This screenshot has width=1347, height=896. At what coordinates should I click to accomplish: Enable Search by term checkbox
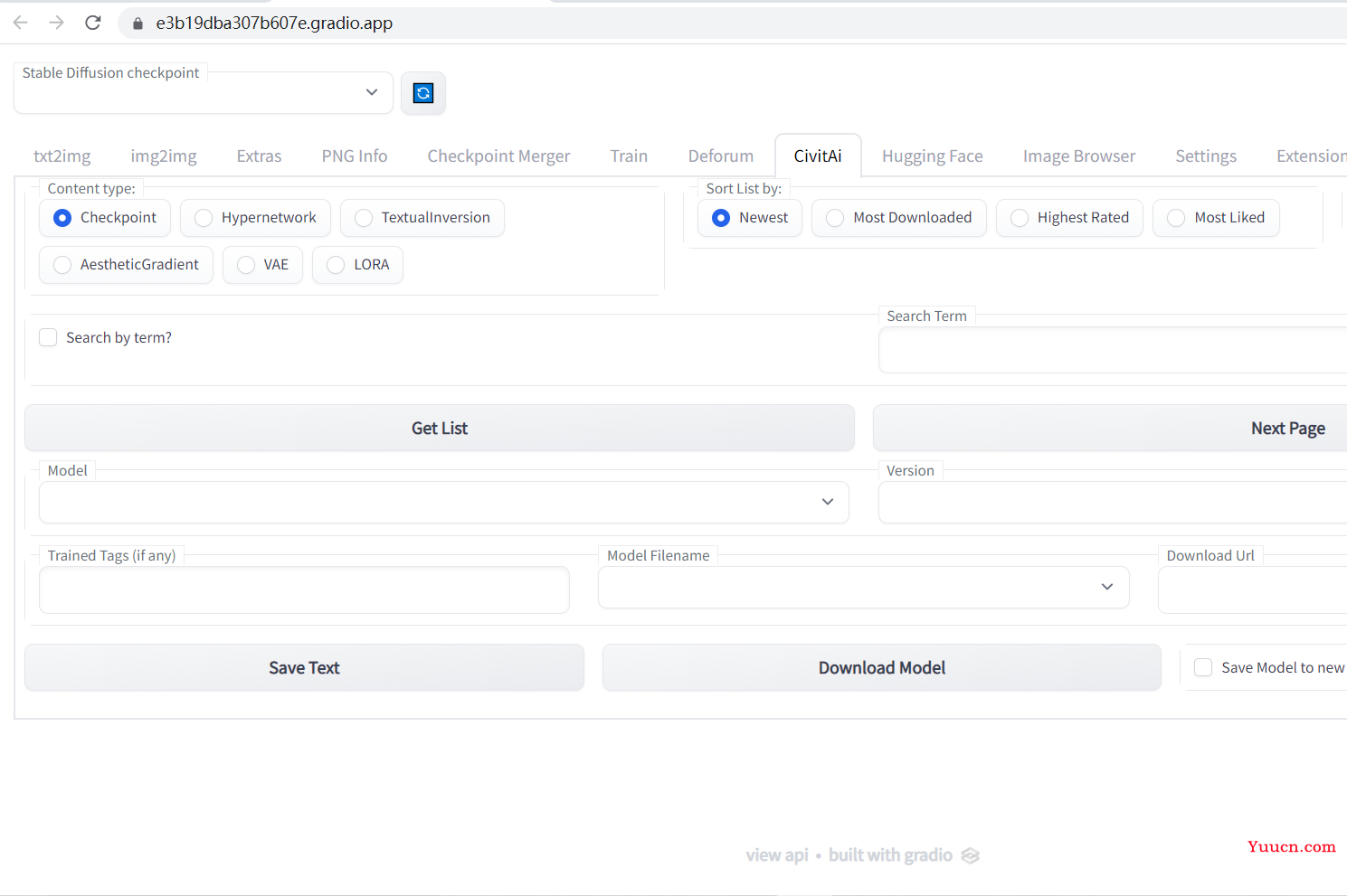49,337
